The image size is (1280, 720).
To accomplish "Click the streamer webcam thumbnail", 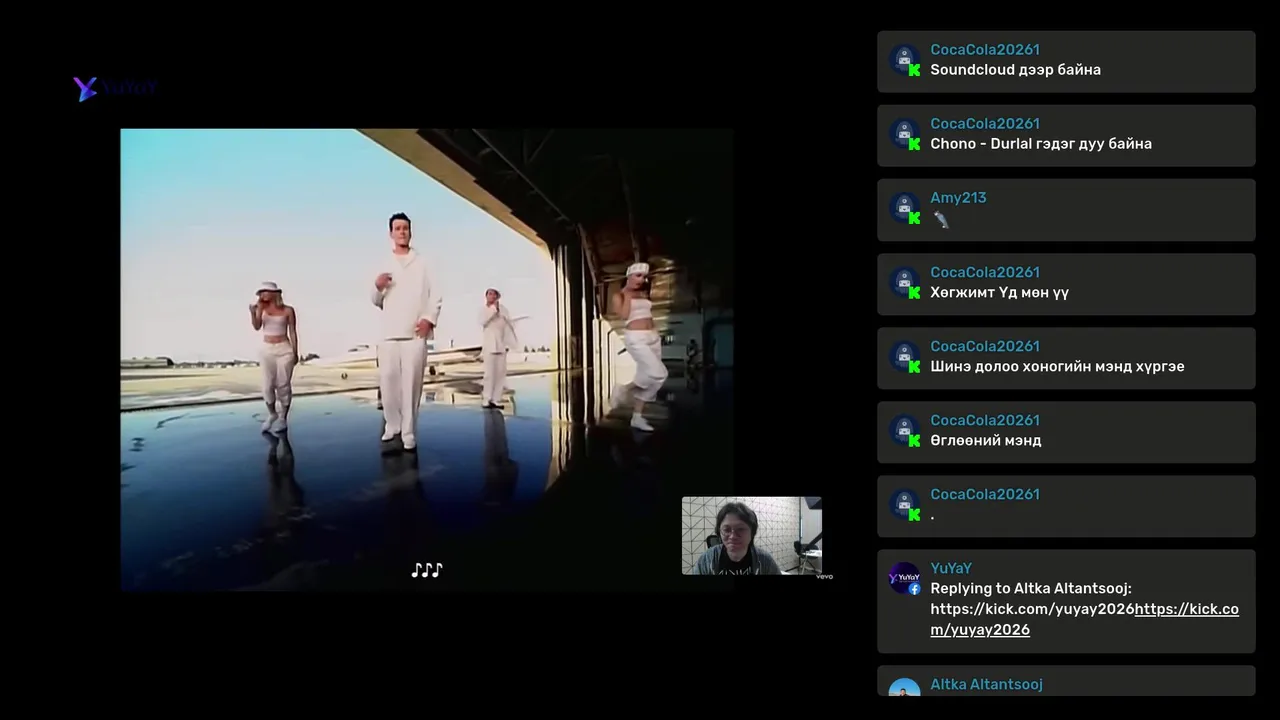I will [751, 536].
